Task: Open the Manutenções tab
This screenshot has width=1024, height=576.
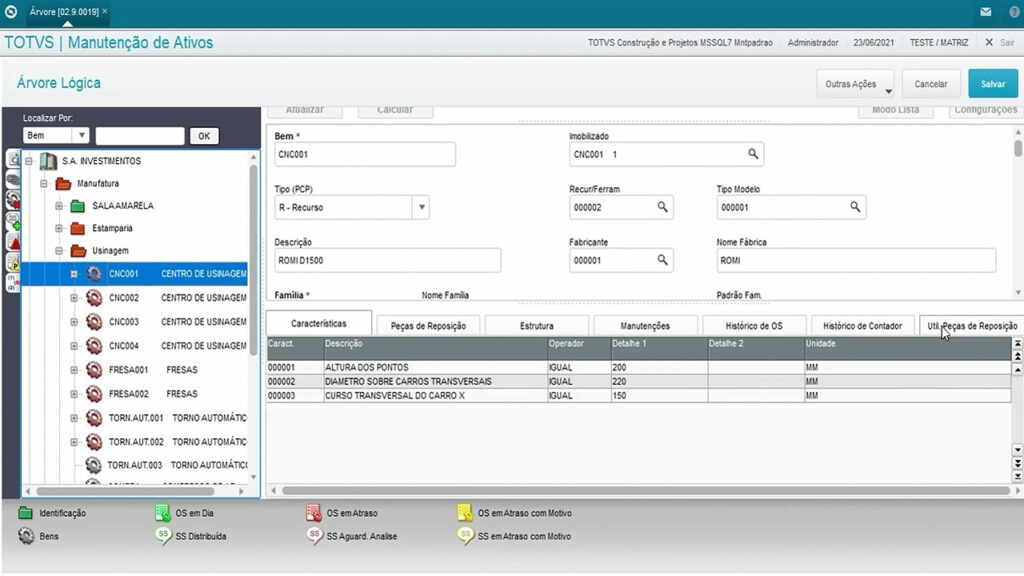Action: (645, 326)
